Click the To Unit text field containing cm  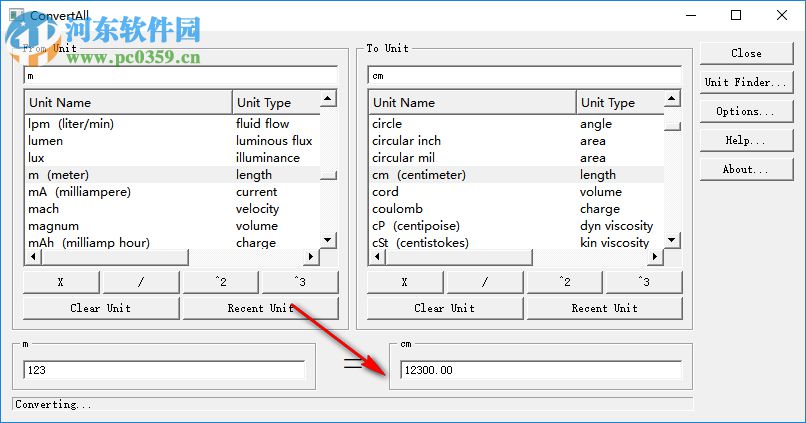click(x=525, y=76)
